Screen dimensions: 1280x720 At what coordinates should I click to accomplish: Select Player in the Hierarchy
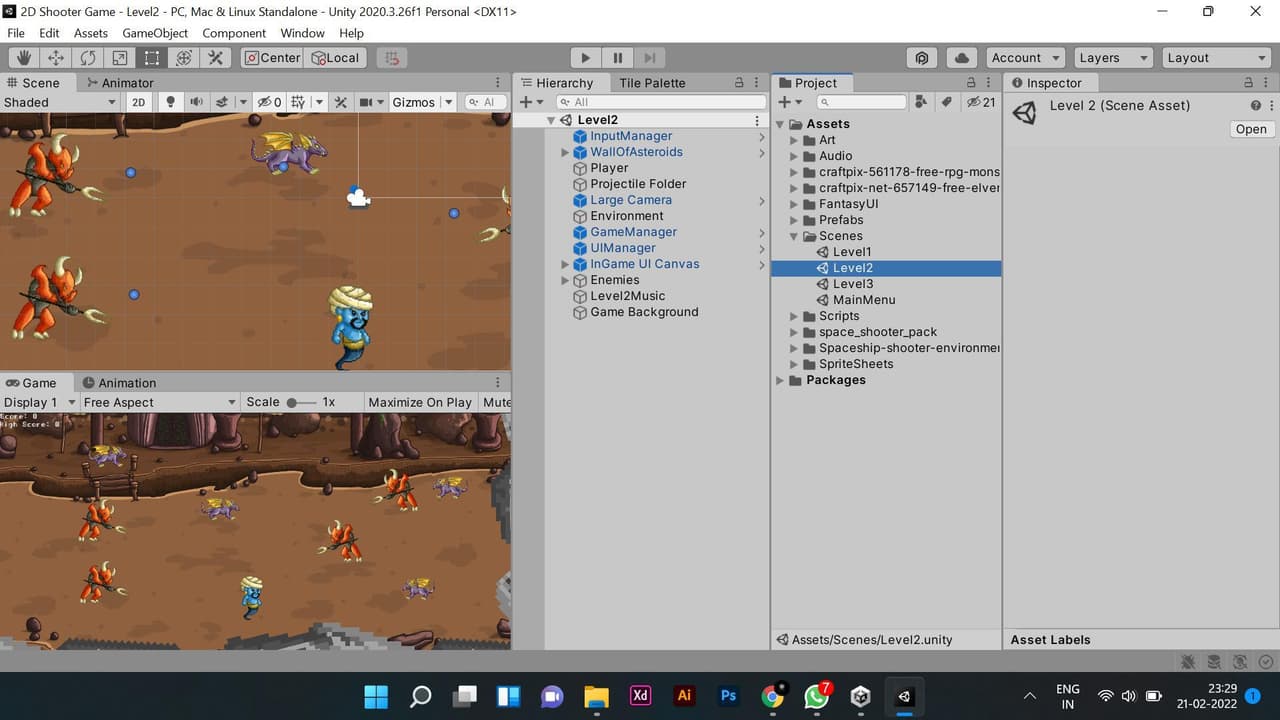[609, 168]
